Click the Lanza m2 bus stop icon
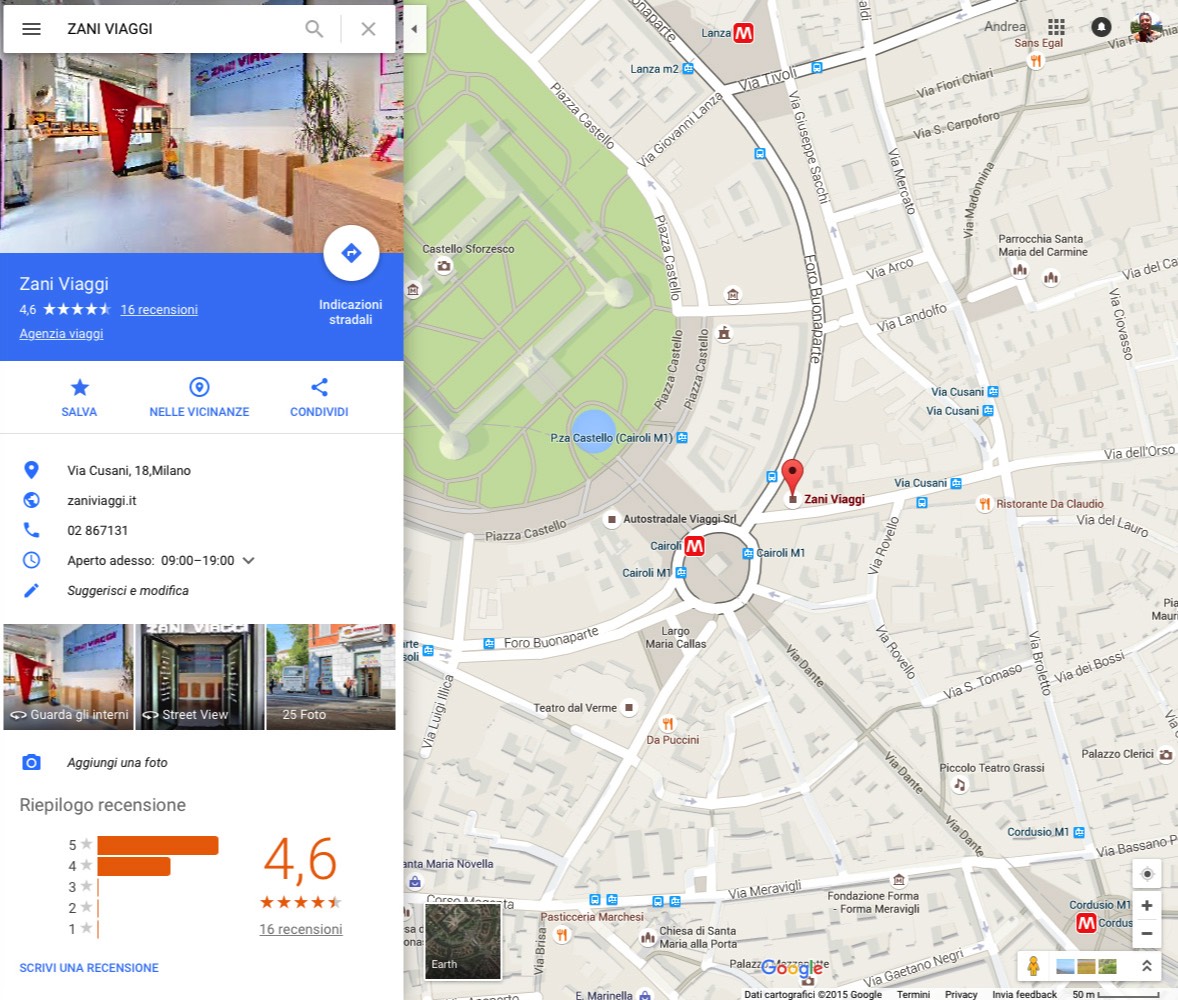Screen dimensions: 1178x1000 688,68
